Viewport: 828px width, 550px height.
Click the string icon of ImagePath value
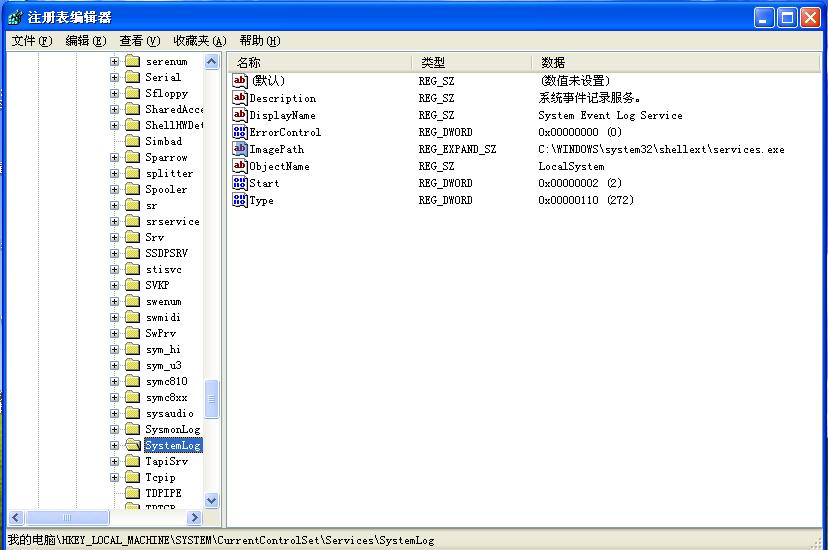coord(240,149)
